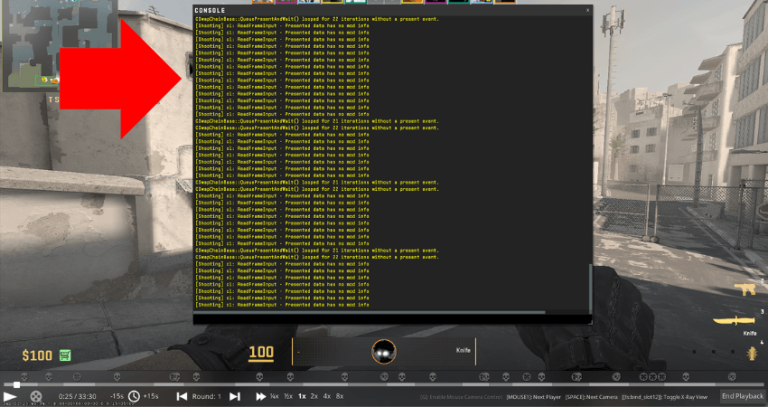
Task: Click the first skull marker on the timeline
Action: pyautogui.click(x=24, y=377)
